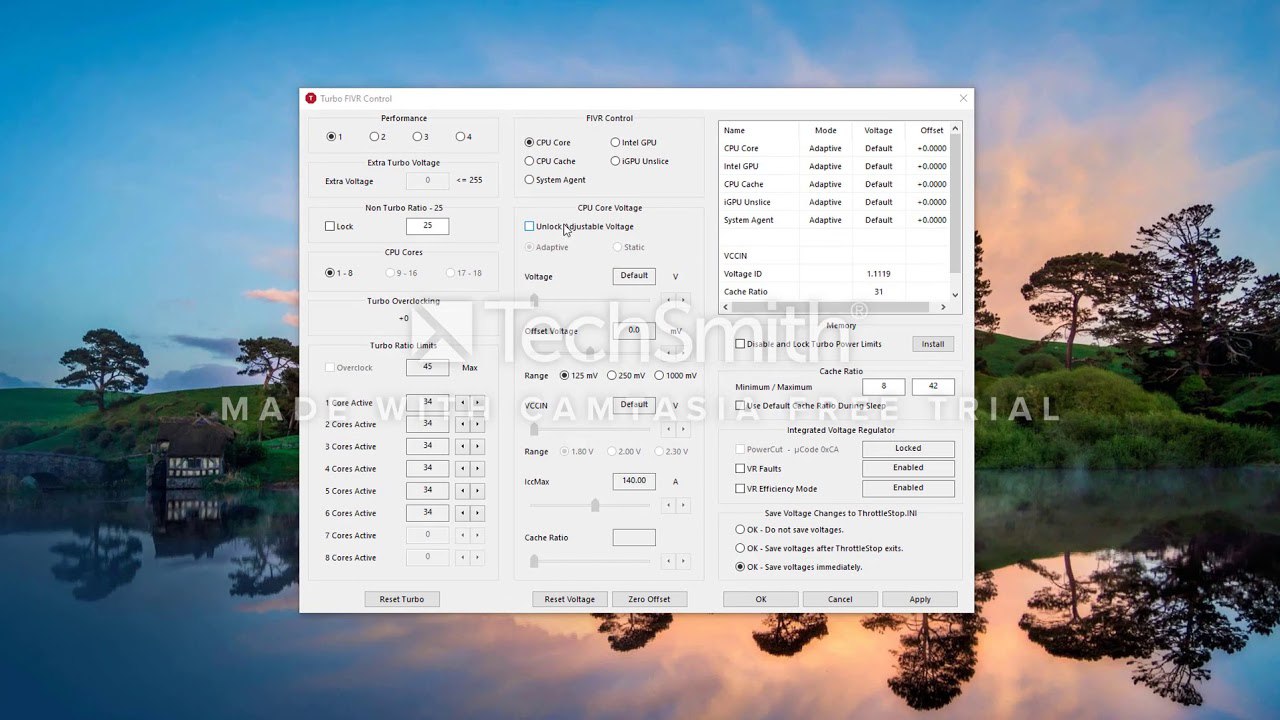Click the PowerCut Locked button
Image resolution: width=1280 pixels, height=720 pixels.
[x=908, y=448]
